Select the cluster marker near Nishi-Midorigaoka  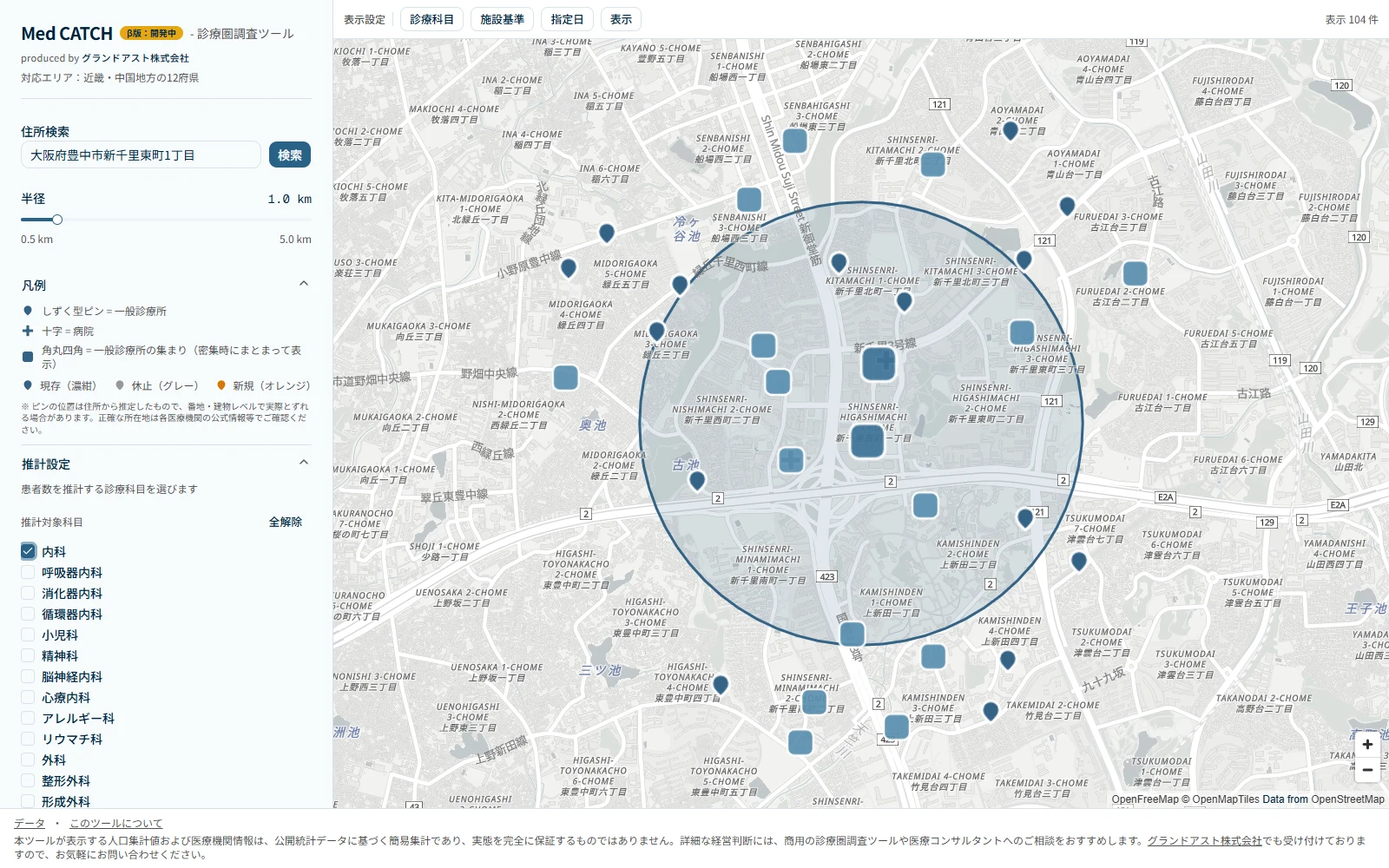point(566,378)
